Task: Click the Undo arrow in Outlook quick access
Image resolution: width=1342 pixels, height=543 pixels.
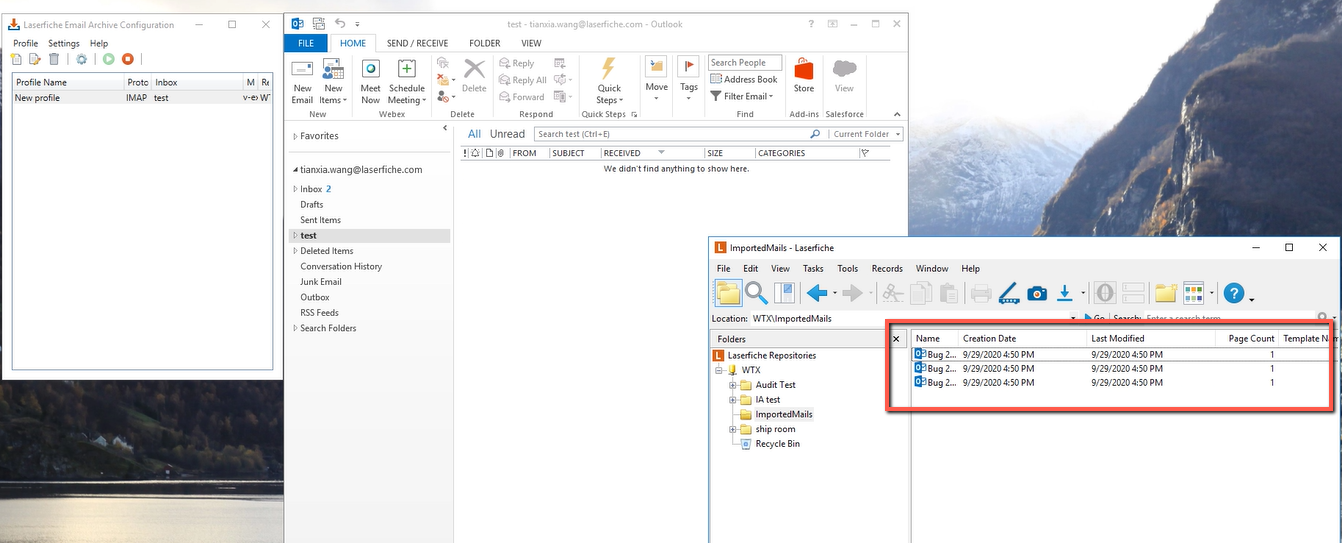Action: [340, 23]
